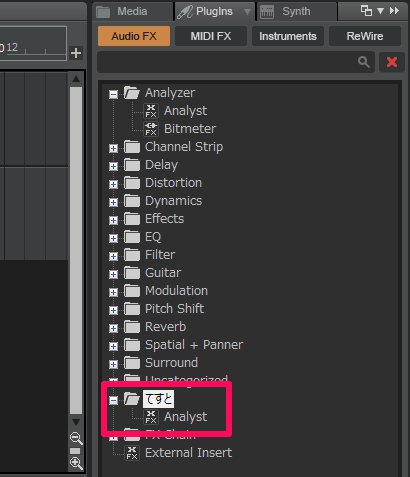This screenshot has width=410, height=477.
Task: Click the red X clear search button
Action: pyautogui.click(x=392, y=62)
